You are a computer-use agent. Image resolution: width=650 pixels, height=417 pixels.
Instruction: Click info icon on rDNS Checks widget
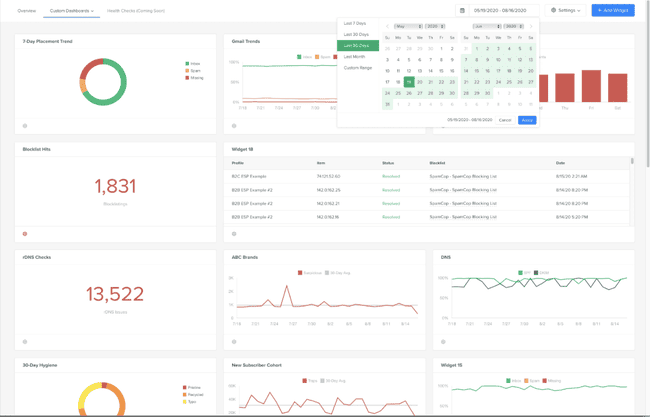click(x=25, y=342)
